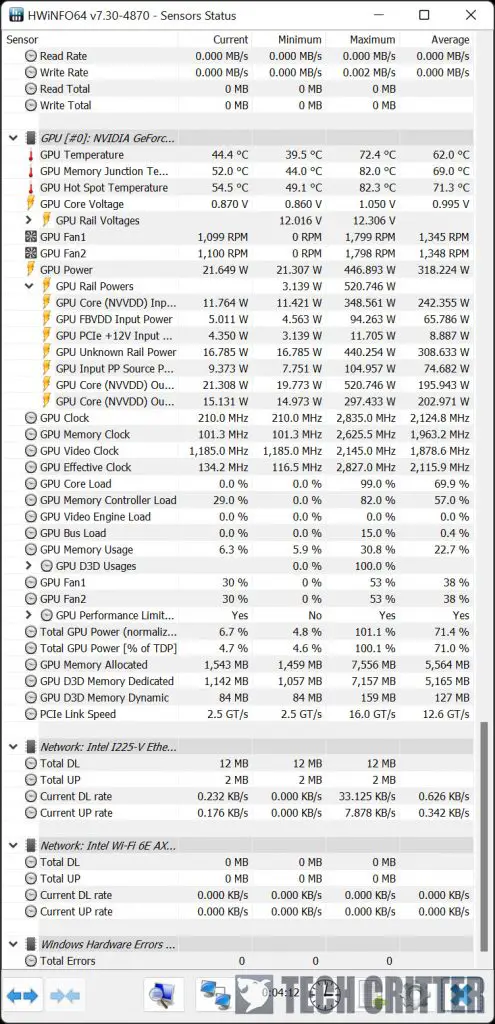Collapse the GPU Rail Powers group
The image size is (495, 1024).
(x=29, y=286)
